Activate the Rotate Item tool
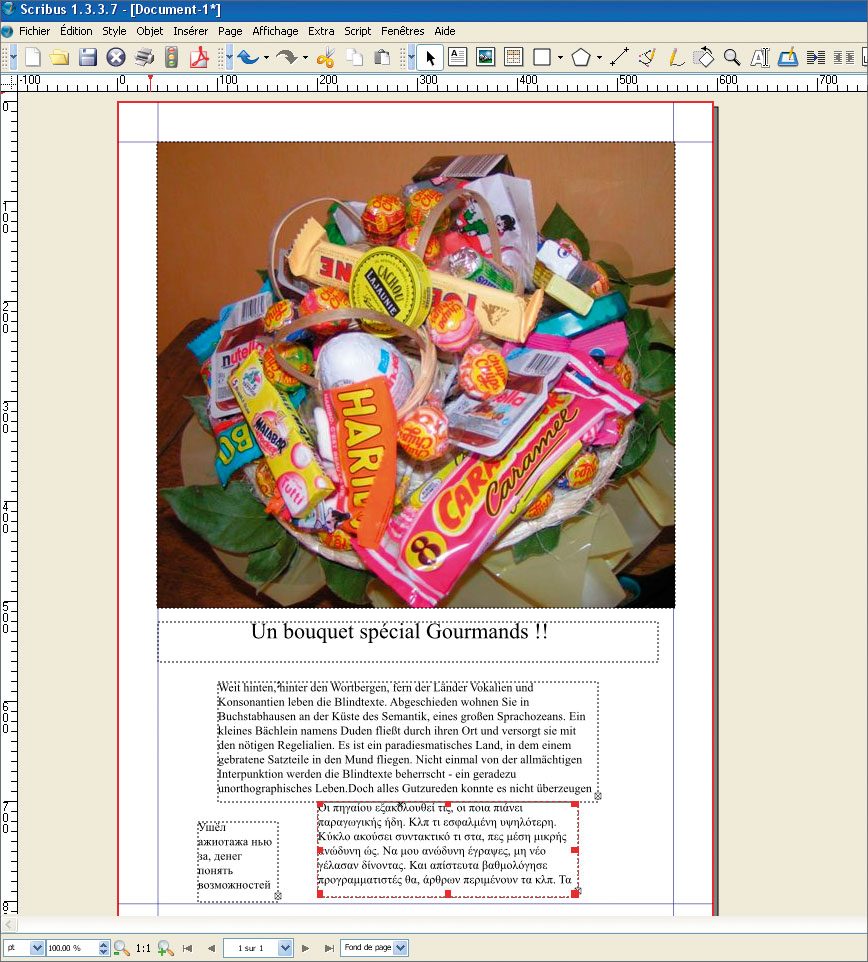The image size is (868, 962). point(704,57)
